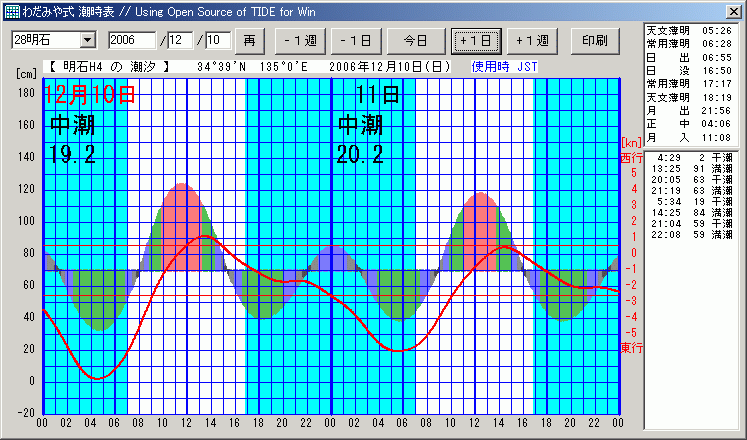The height and width of the screenshot is (440, 747).
Task: Go back one week with -1週
Action: pos(299,40)
